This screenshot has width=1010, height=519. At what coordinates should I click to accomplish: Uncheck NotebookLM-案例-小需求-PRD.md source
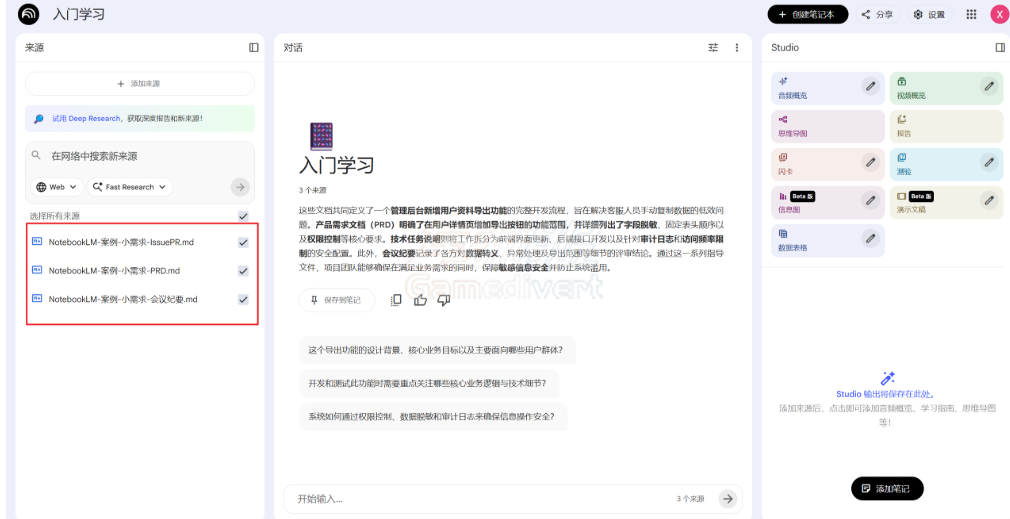point(243,271)
